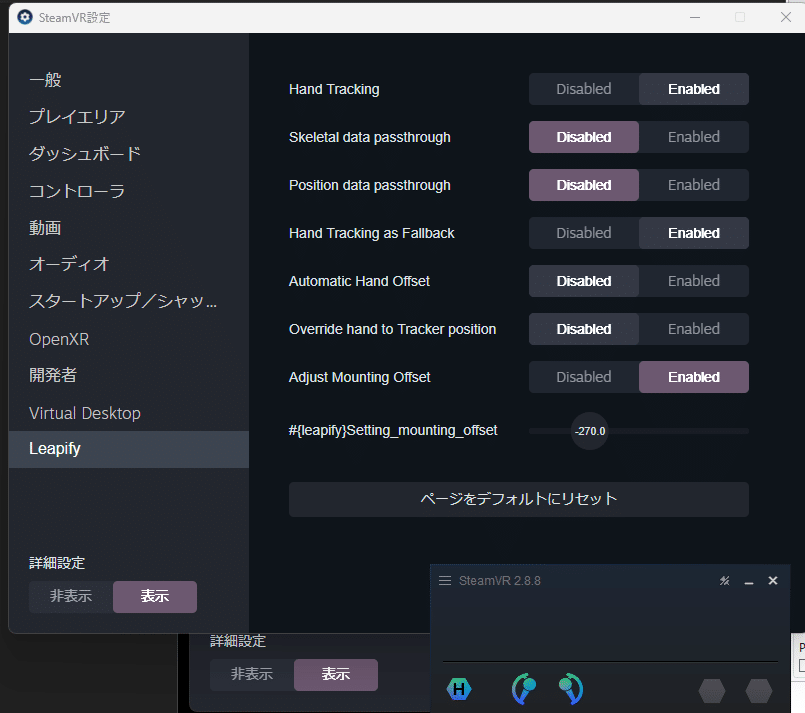Screen dimensions: 805x713
Task: Minimize the SteamVR 2.8.8 status window
Action: point(749,582)
